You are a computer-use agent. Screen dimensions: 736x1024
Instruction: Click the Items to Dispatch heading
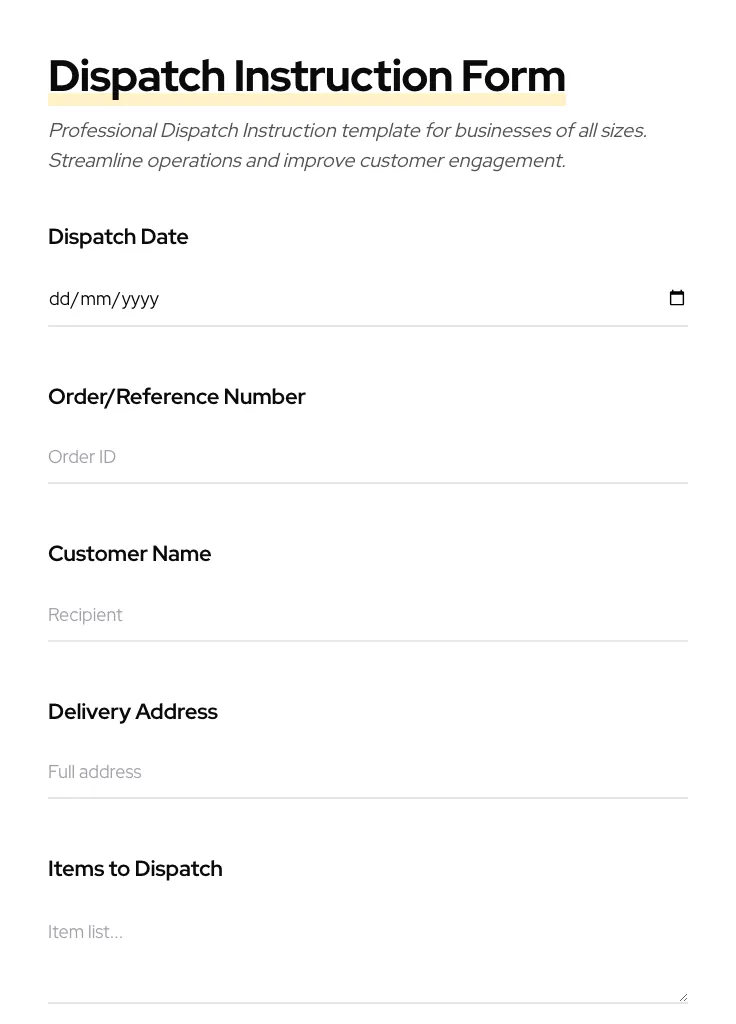135,868
